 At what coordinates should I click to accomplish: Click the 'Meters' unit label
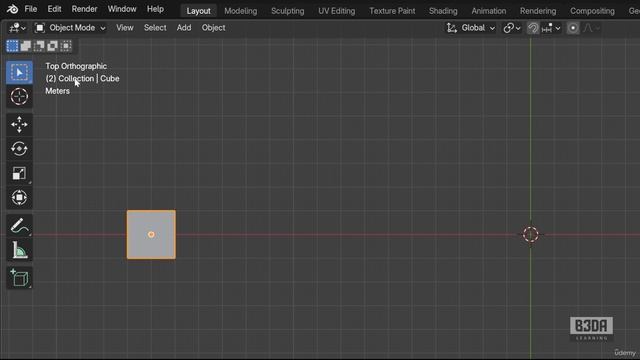(58, 91)
